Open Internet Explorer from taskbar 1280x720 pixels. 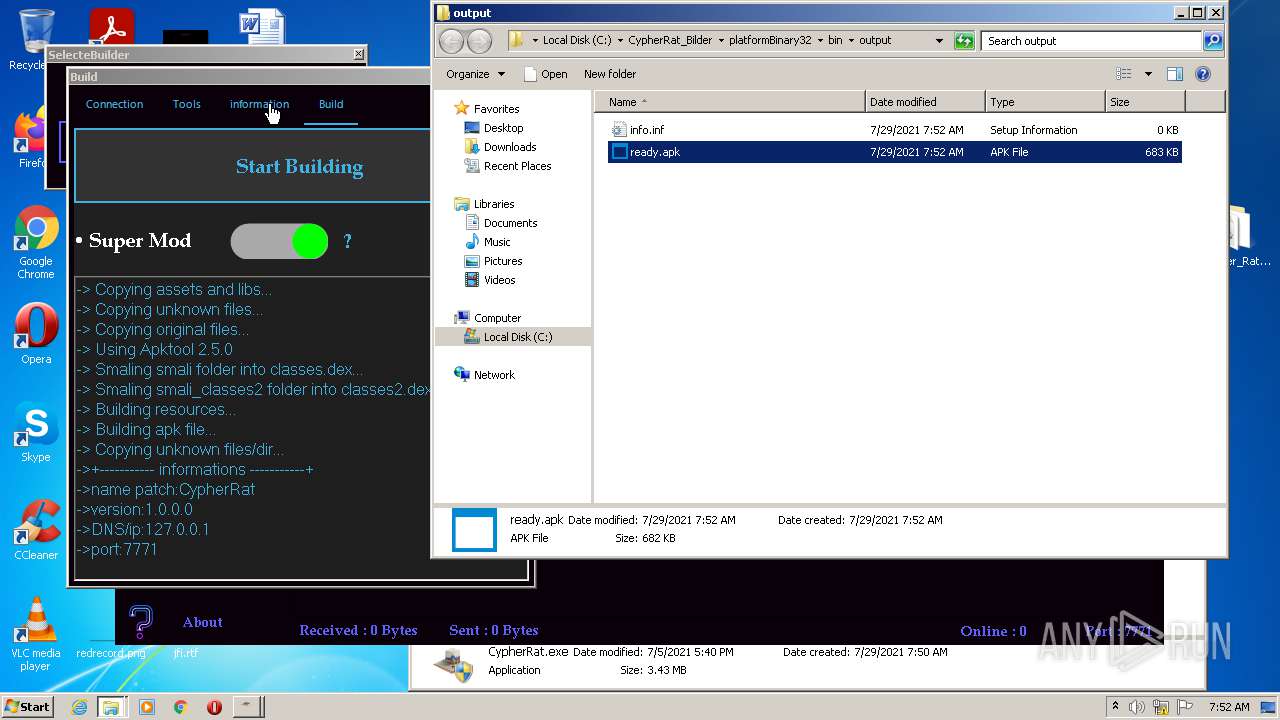coord(79,707)
